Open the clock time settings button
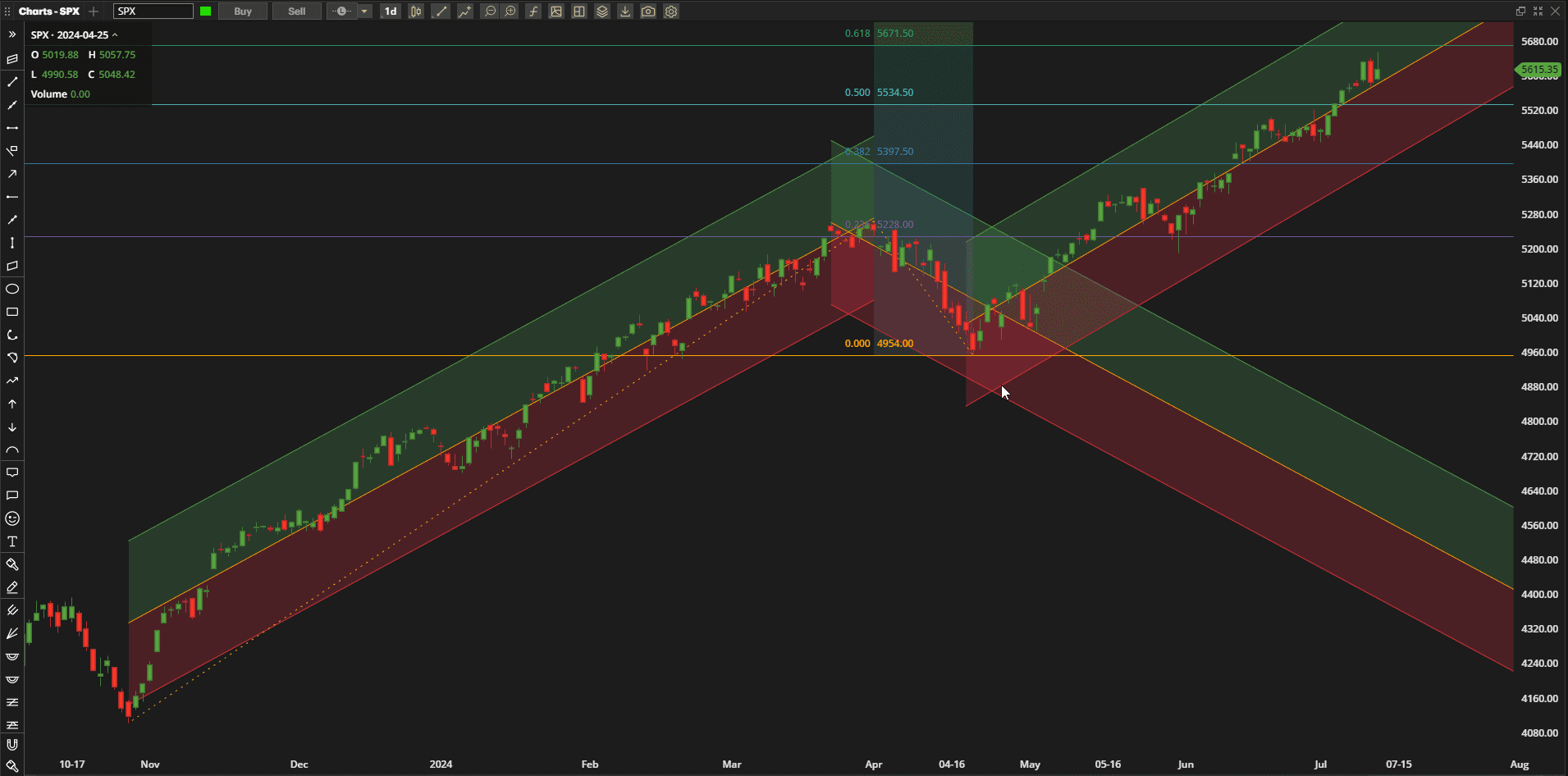Screen dimensions: 1568x776 pyautogui.click(x=342, y=11)
